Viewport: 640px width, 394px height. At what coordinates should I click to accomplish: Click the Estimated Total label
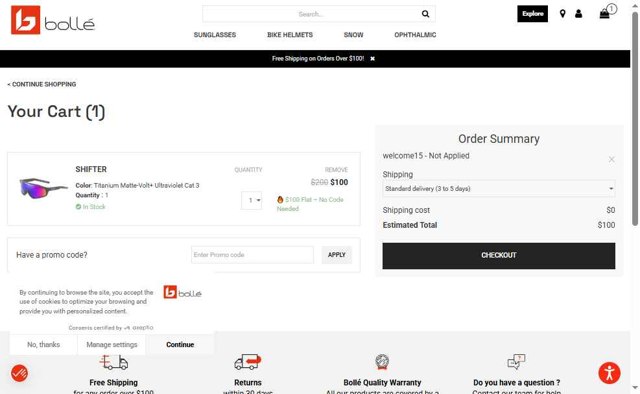point(410,225)
